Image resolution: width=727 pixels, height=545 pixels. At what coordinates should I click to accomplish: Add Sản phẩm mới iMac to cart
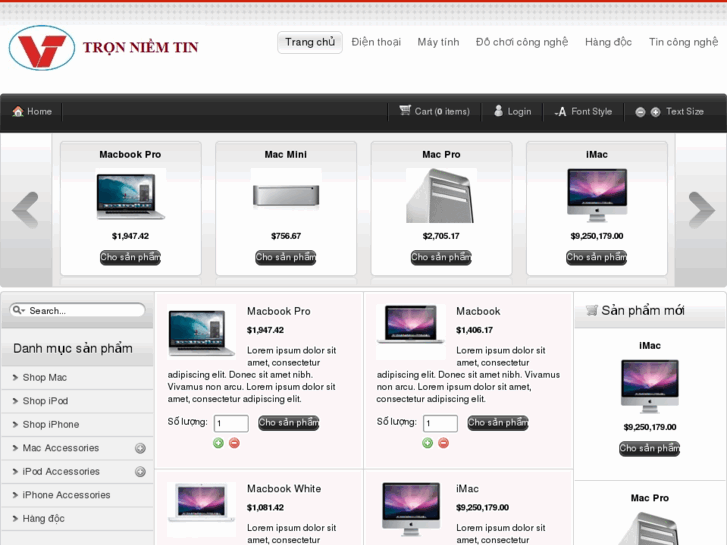[x=649, y=449]
